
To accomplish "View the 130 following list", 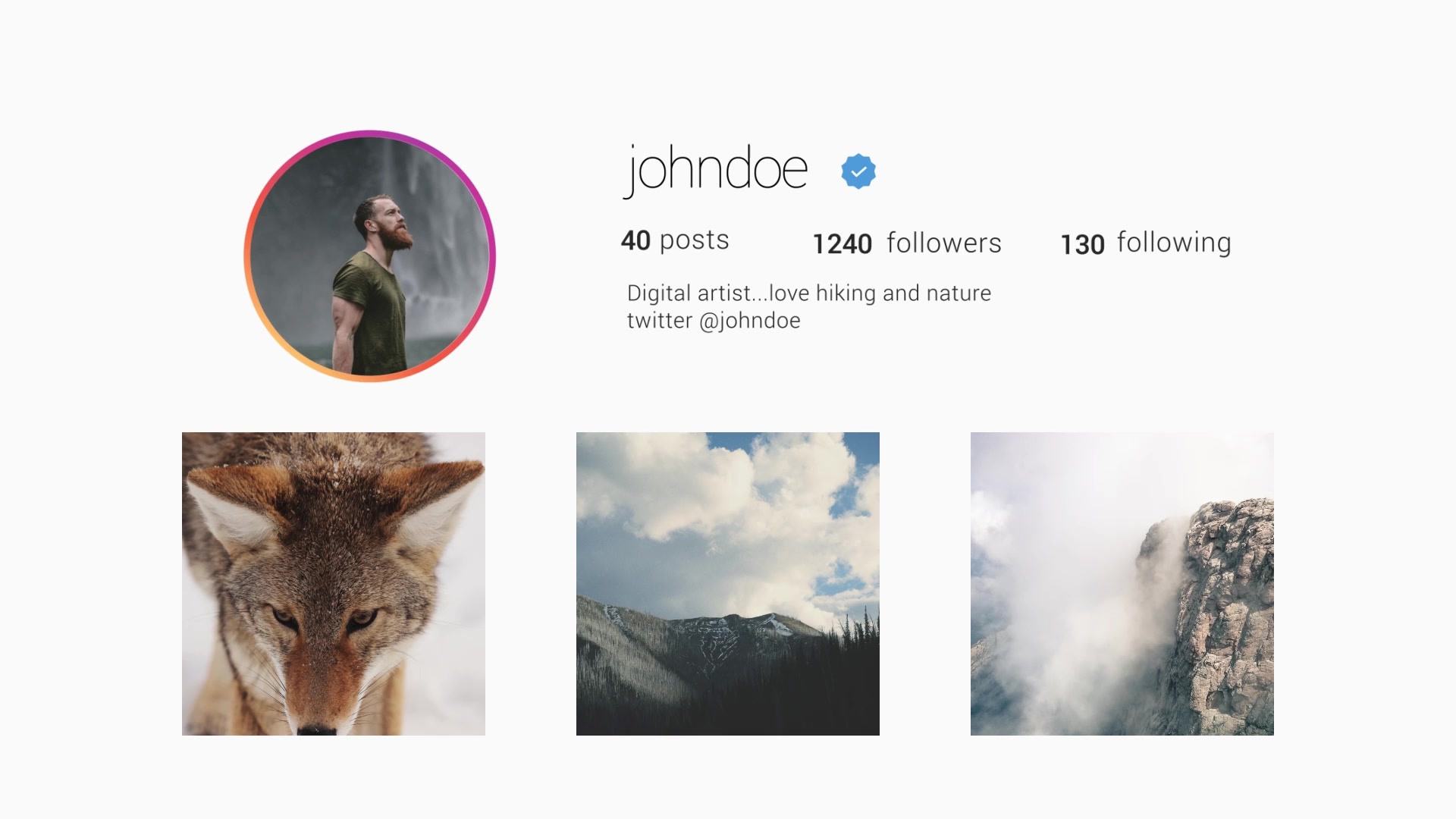I will coord(1146,244).
